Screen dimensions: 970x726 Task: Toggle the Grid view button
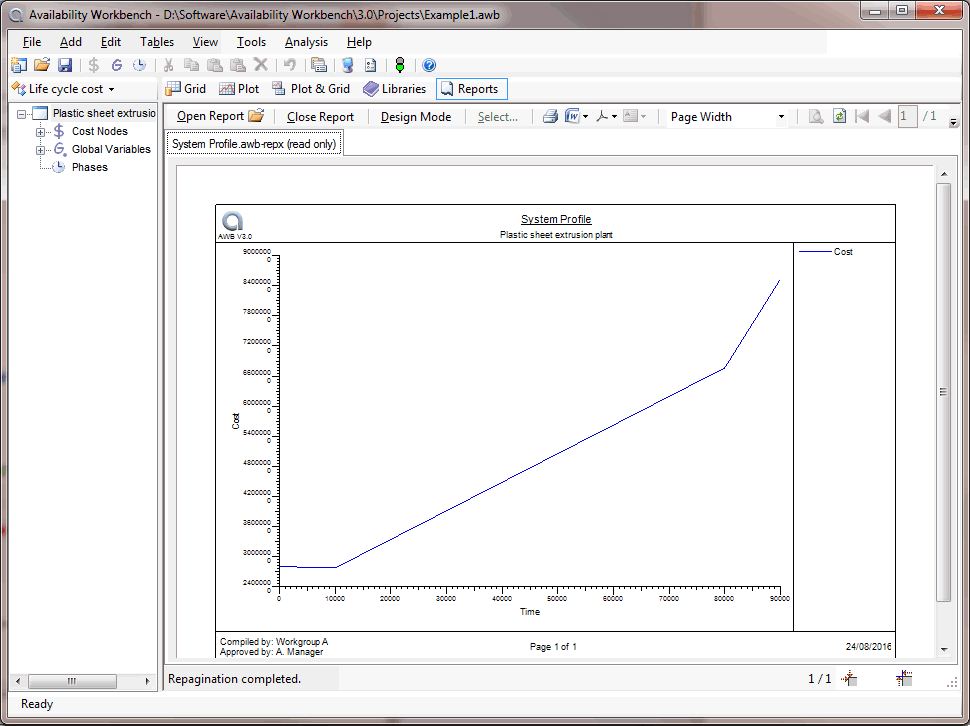click(186, 89)
